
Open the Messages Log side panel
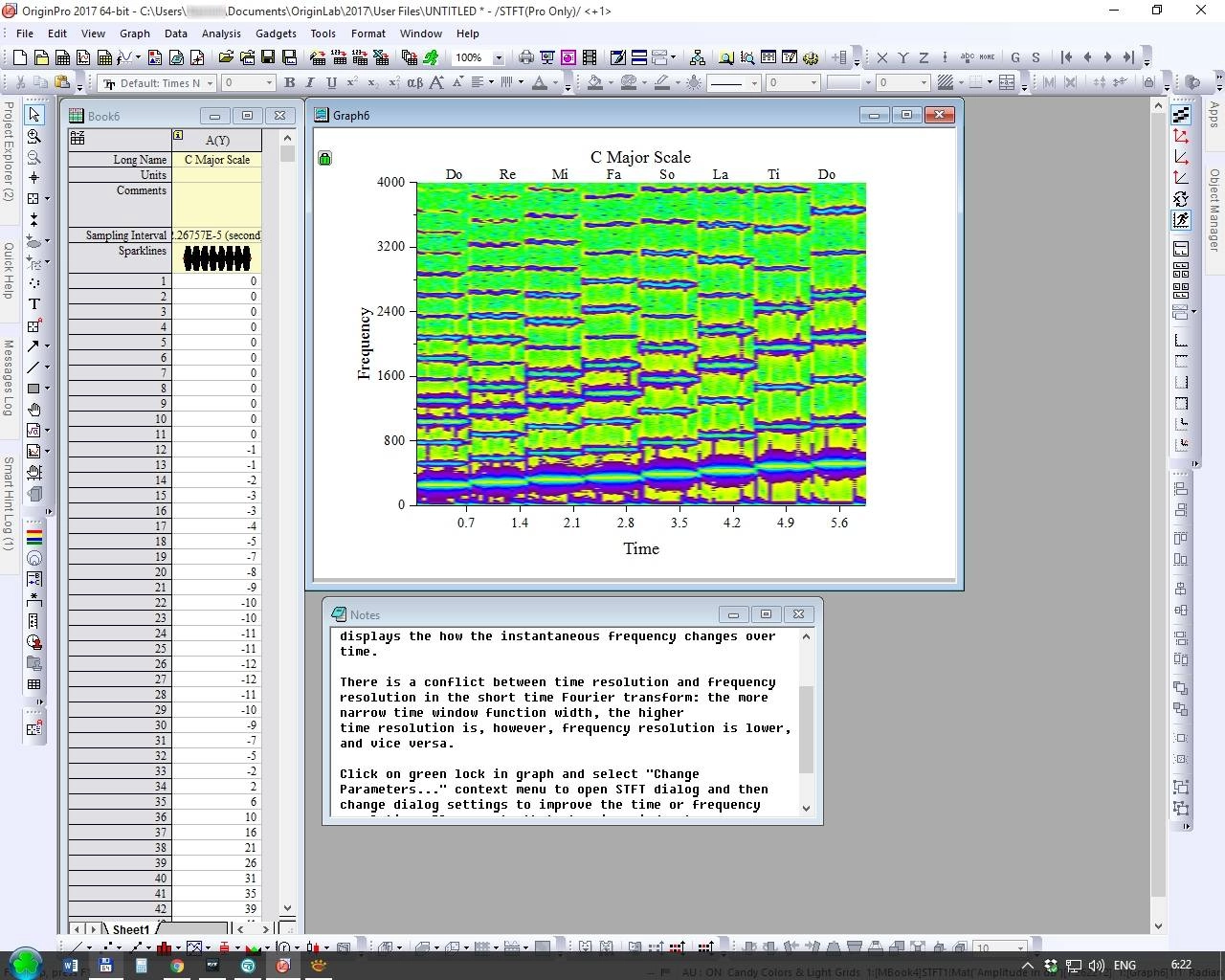(x=9, y=377)
